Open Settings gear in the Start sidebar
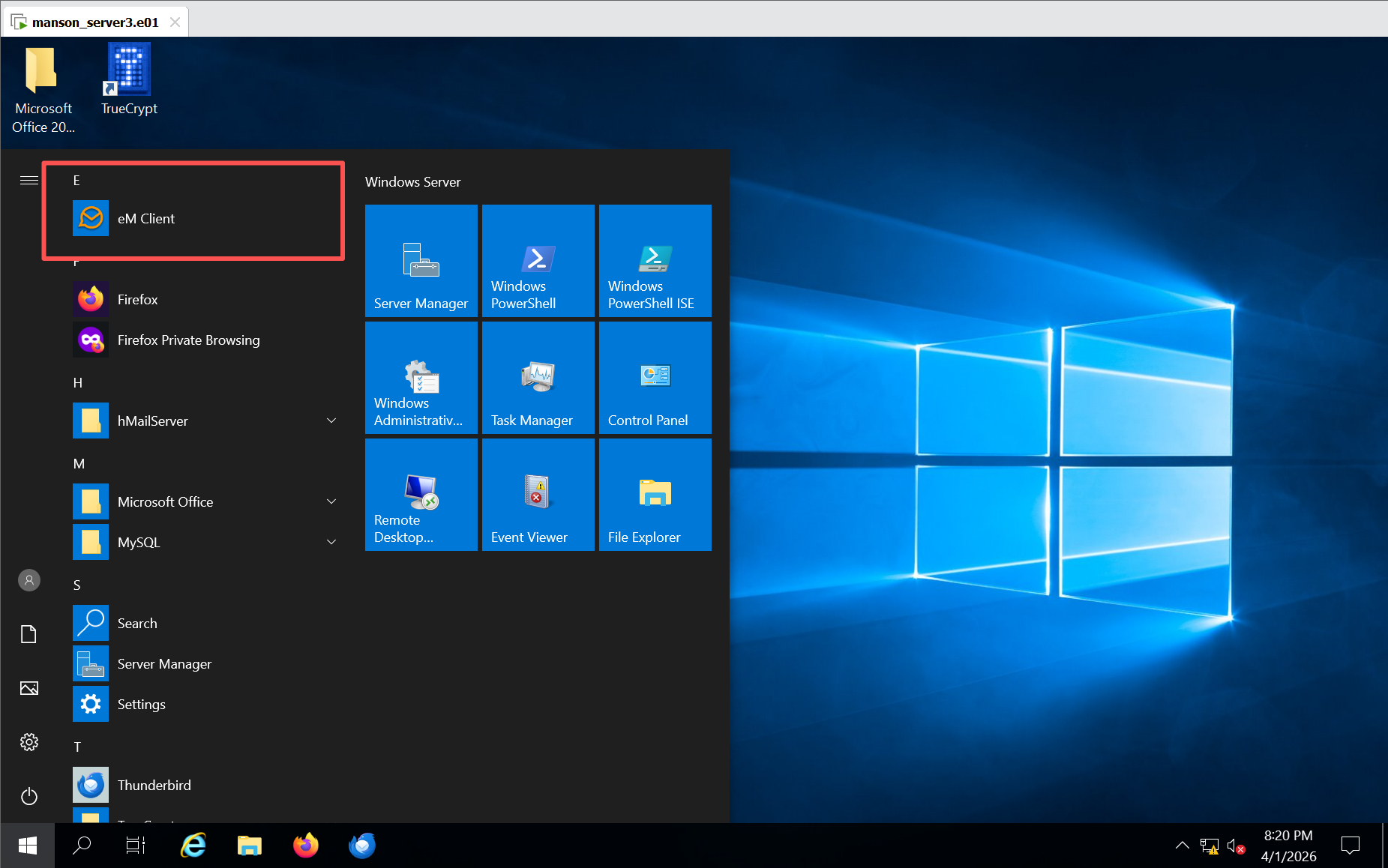This screenshot has width=1388, height=868. click(29, 742)
